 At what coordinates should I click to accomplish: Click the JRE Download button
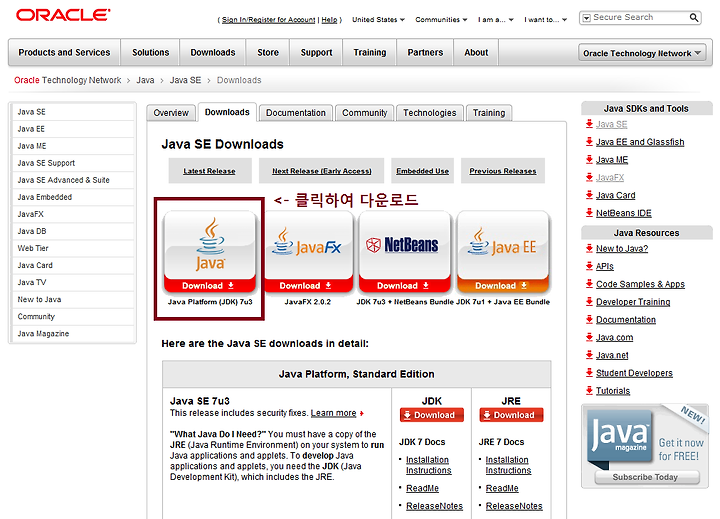click(x=511, y=415)
